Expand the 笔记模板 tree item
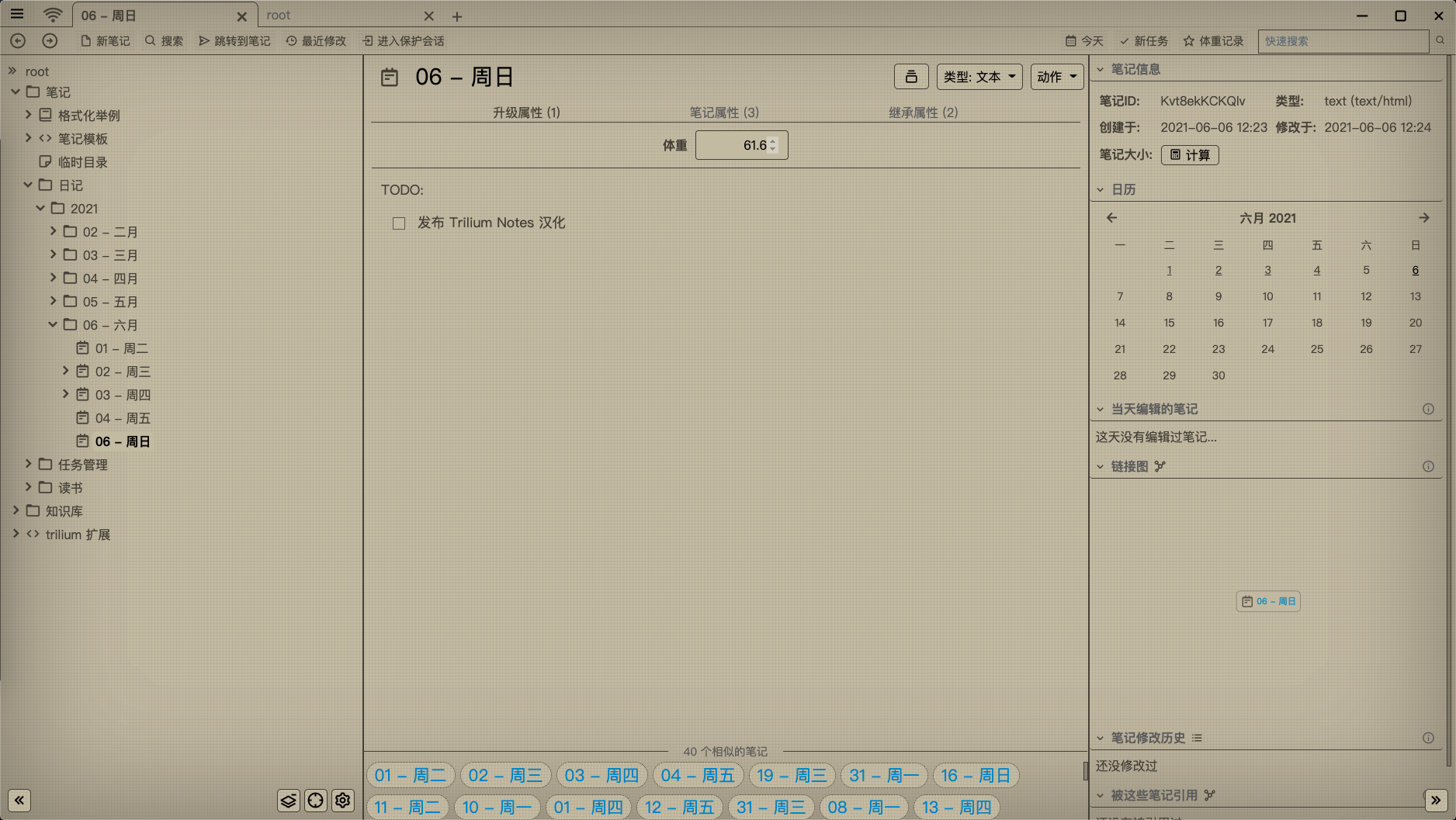1456x820 pixels. [x=28, y=138]
